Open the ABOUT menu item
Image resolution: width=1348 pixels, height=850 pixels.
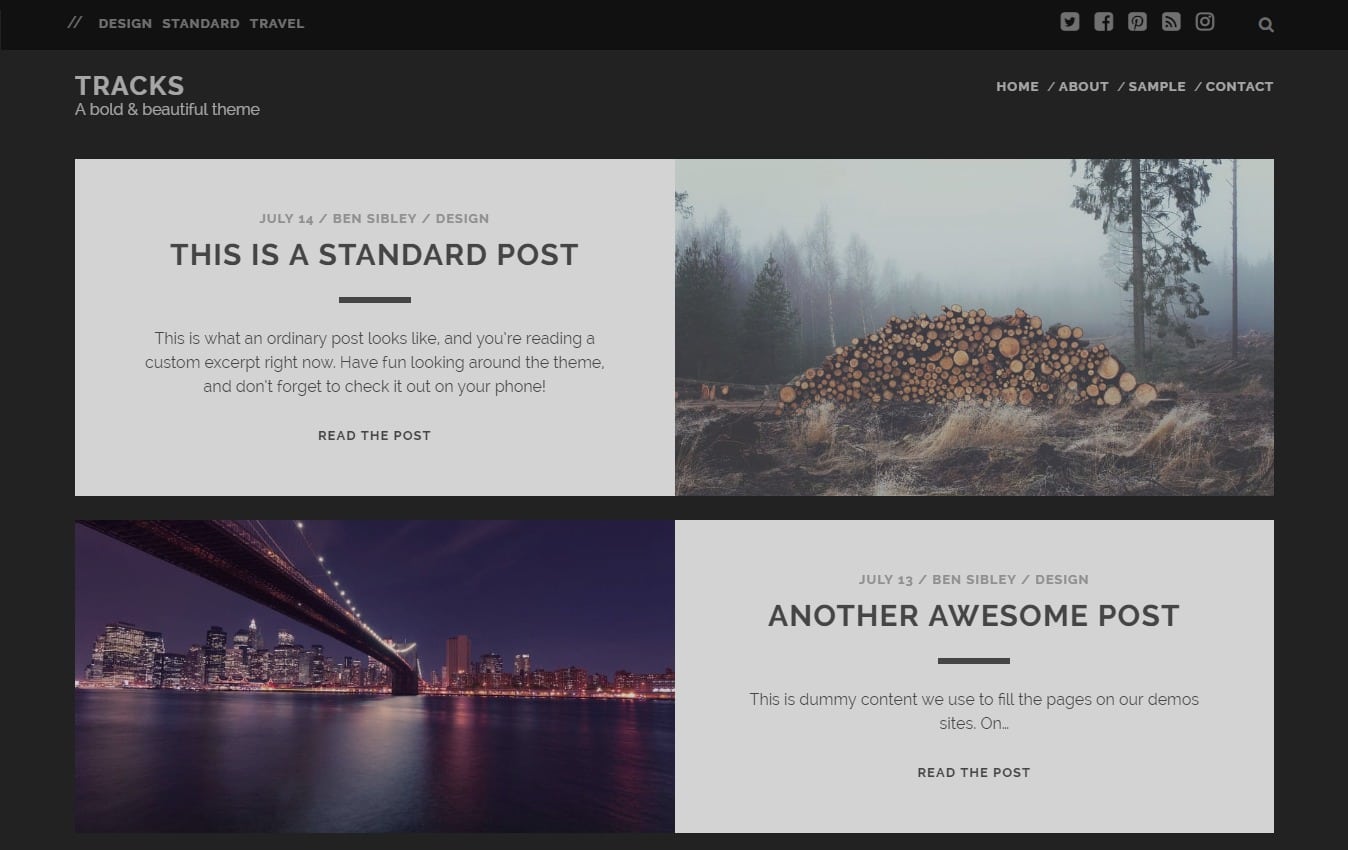[1083, 86]
